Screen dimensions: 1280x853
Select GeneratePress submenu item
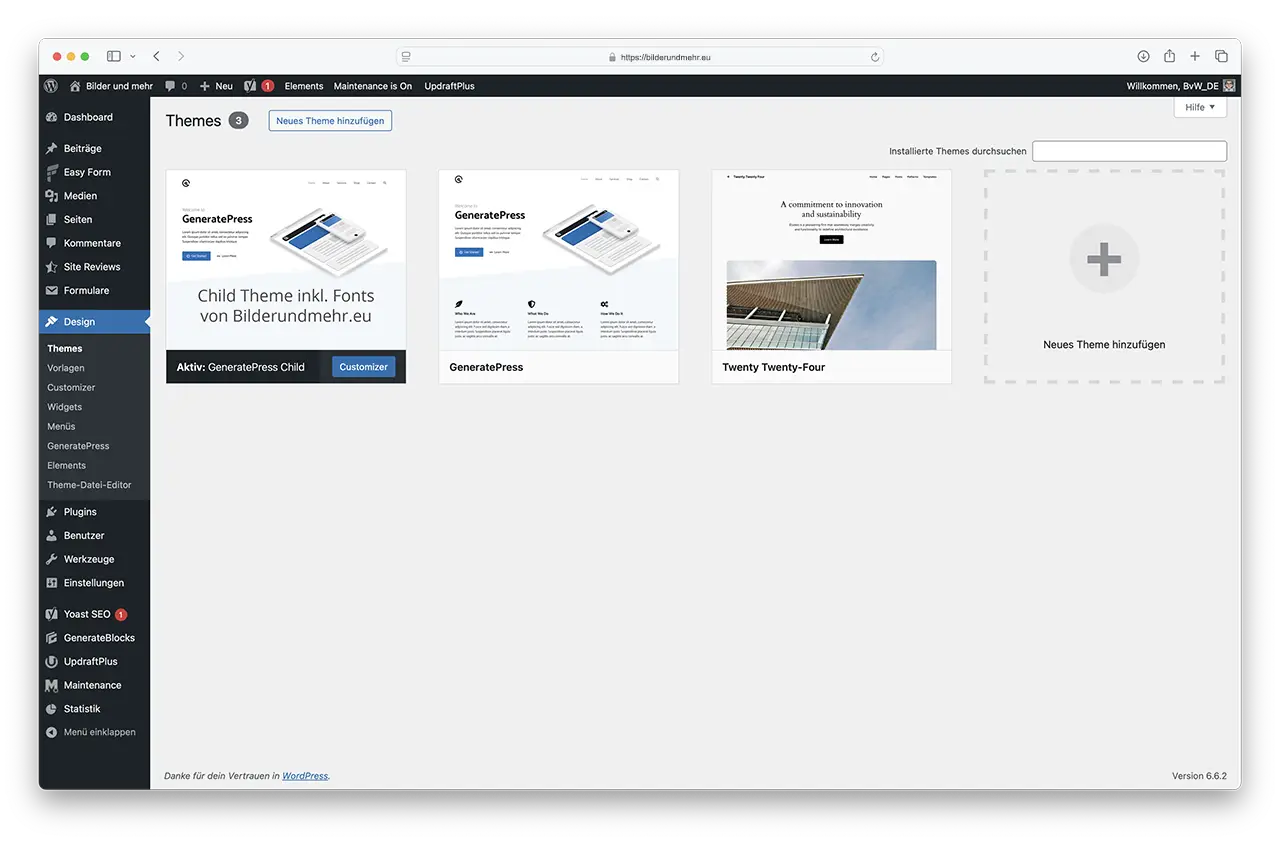78,446
